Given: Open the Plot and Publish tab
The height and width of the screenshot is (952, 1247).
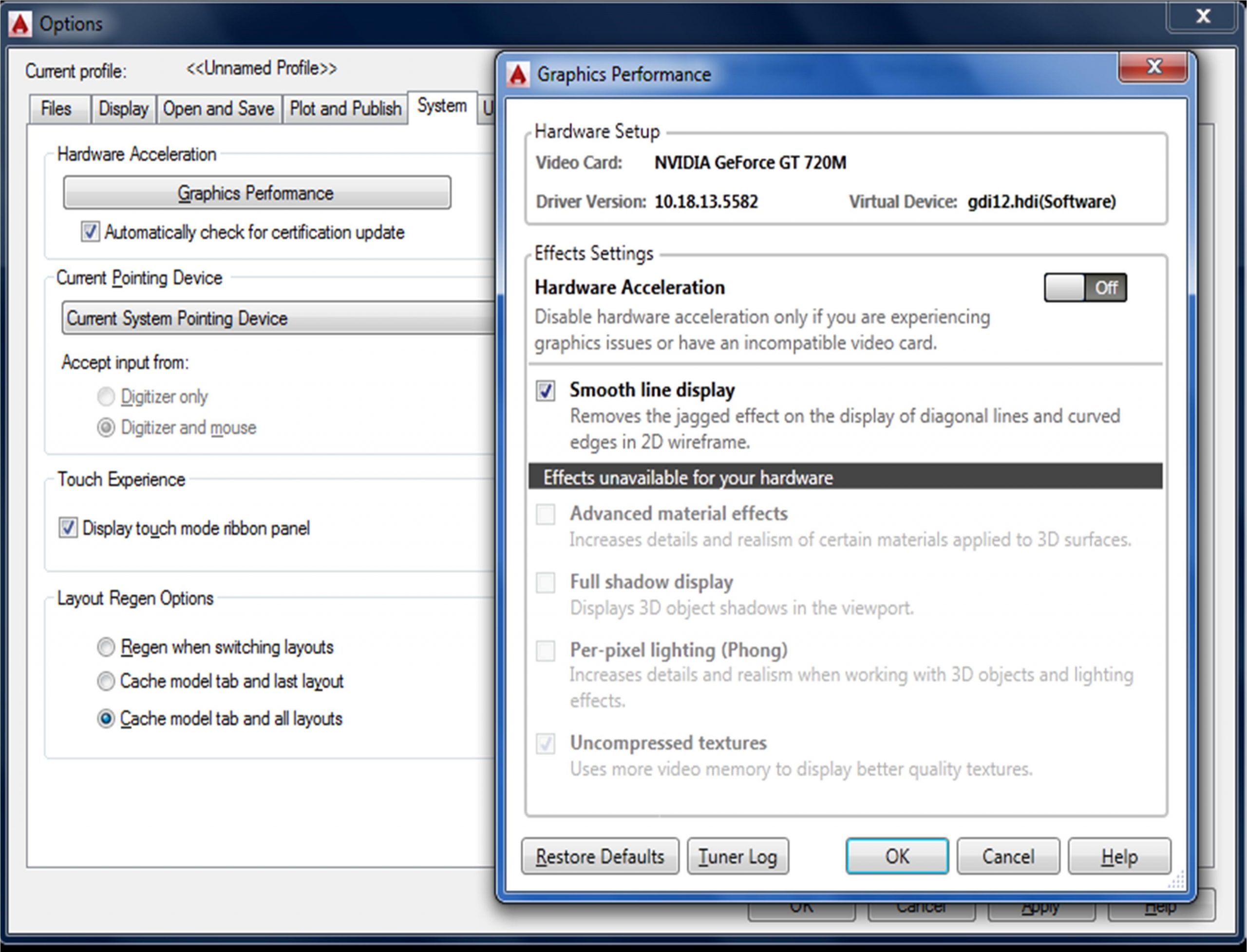Looking at the screenshot, I should (345, 108).
